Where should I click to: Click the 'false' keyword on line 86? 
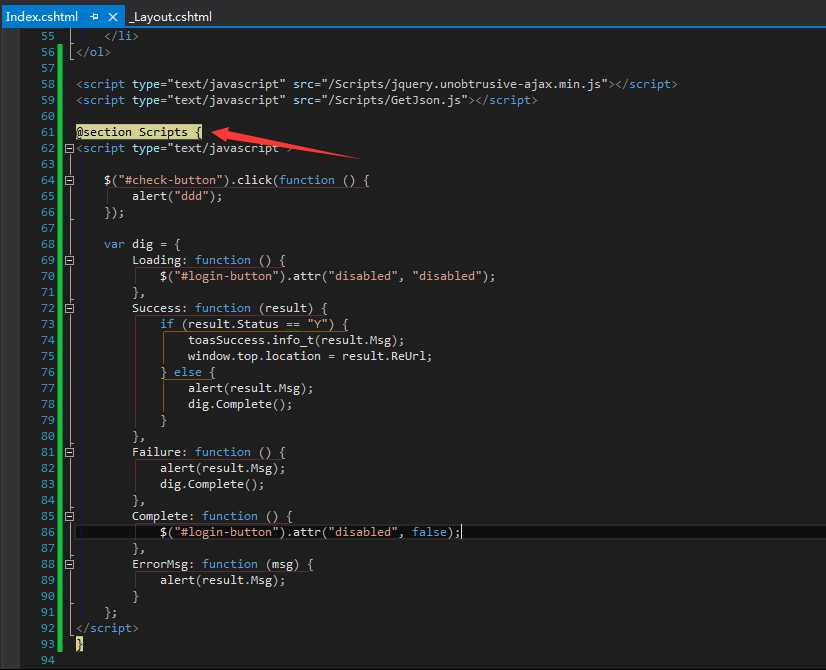[x=429, y=532]
